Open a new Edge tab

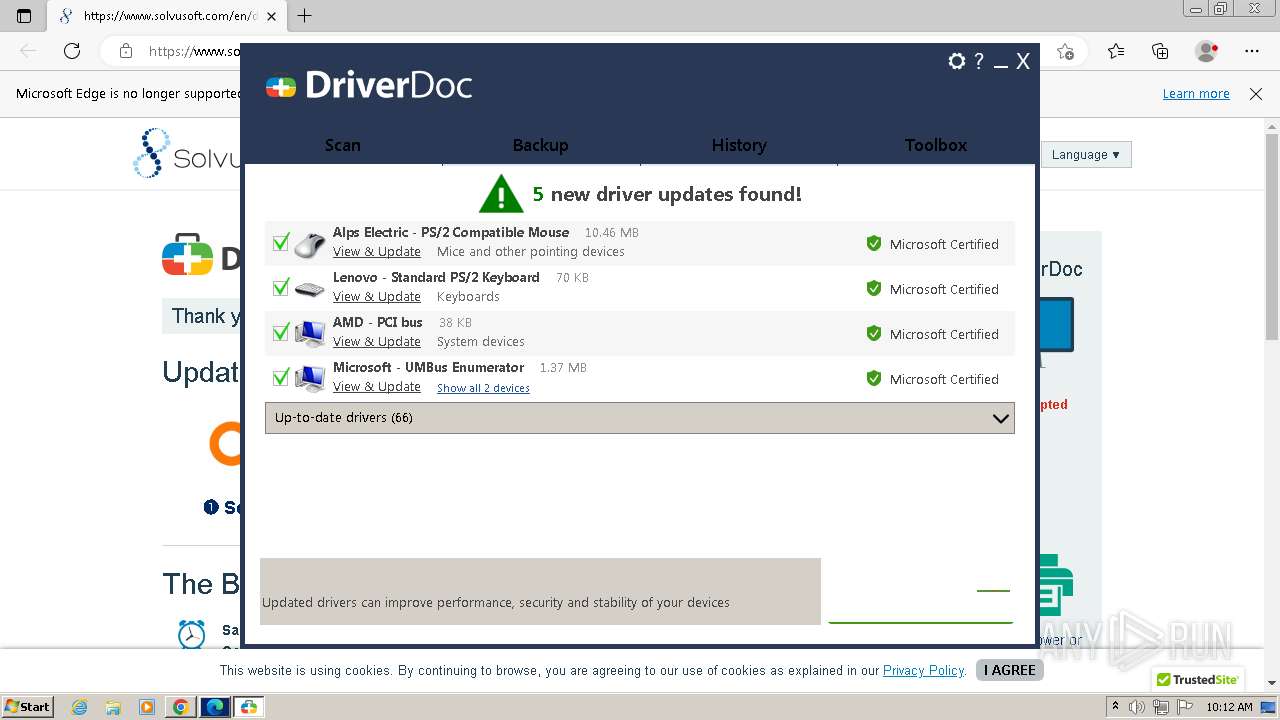click(x=305, y=16)
